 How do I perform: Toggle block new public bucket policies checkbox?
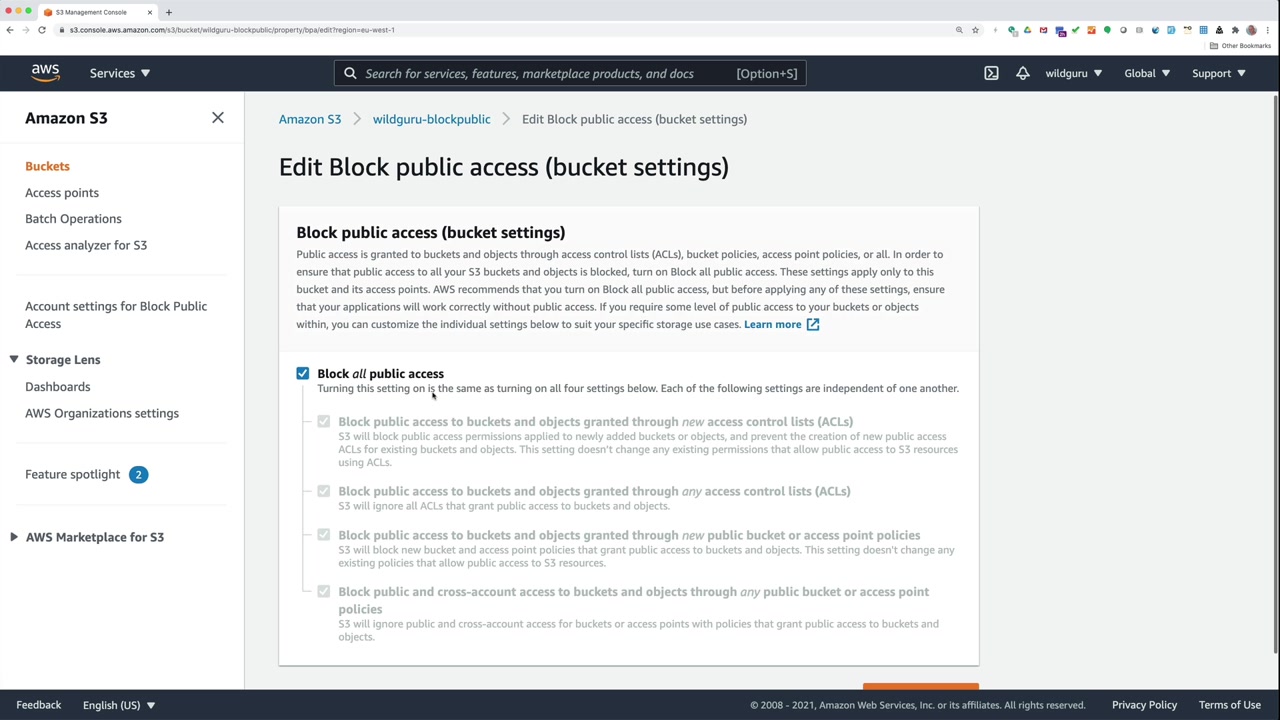click(324, 535)
